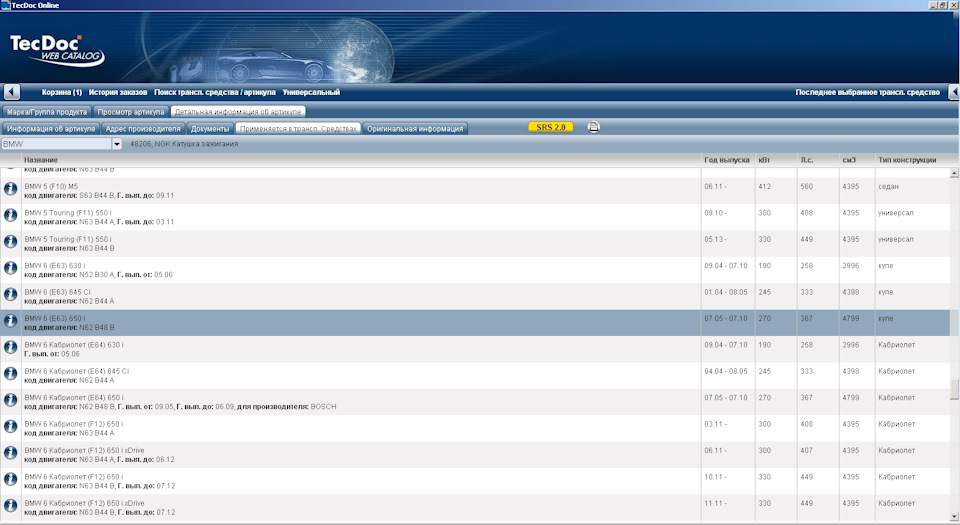Click info icon for highlighted BMW 6 (E63) 650 i
The height and width of the screenshot is (525, 960).
(x=11, y=321)
